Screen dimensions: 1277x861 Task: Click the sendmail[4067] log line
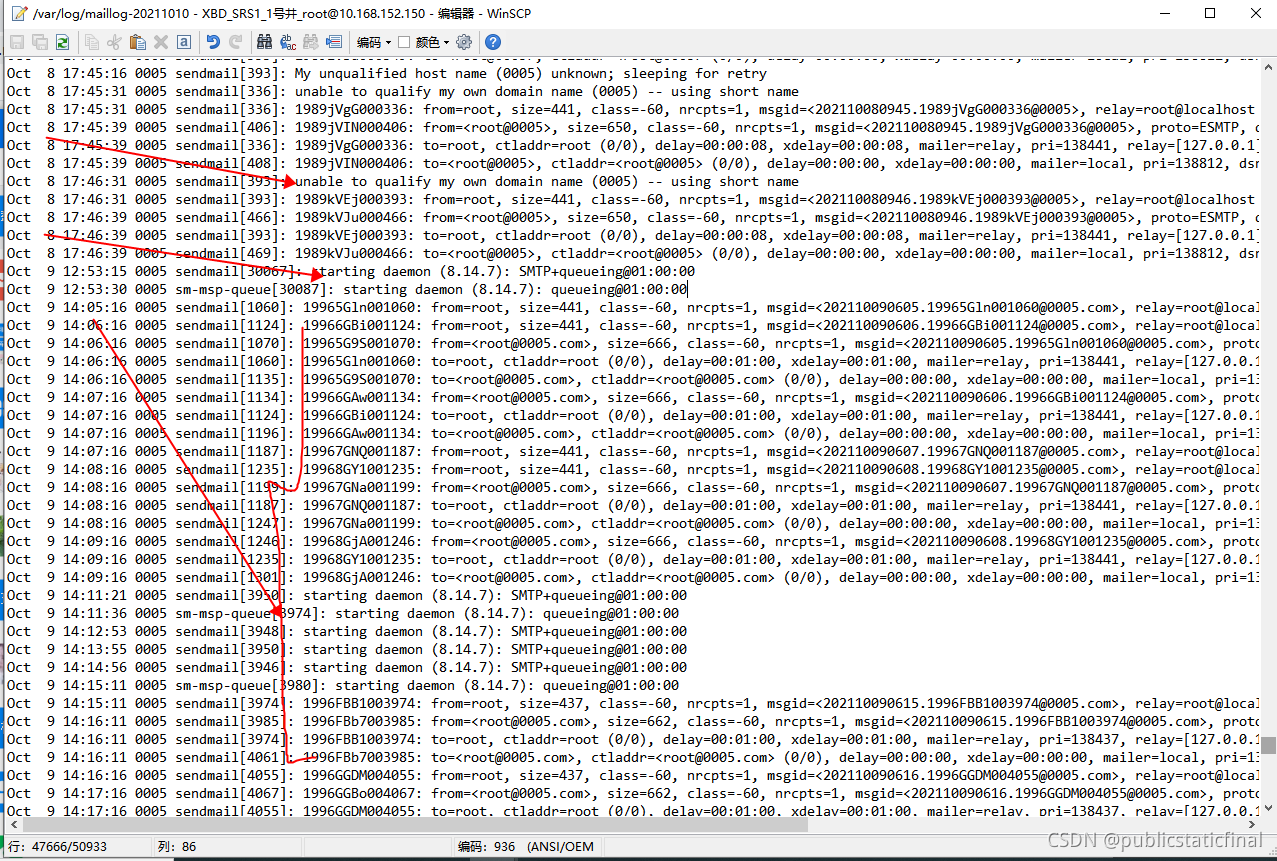point(632,793)
